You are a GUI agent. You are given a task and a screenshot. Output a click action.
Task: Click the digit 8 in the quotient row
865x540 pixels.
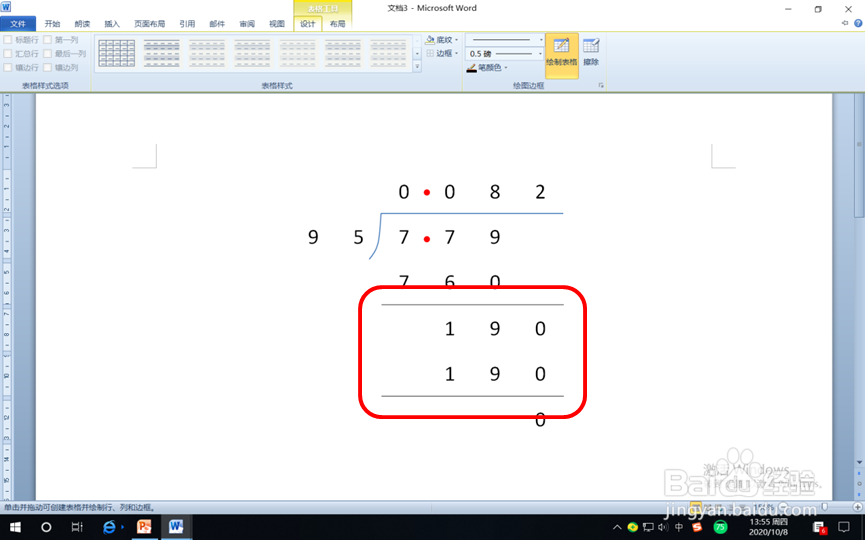tap(495, 192)
